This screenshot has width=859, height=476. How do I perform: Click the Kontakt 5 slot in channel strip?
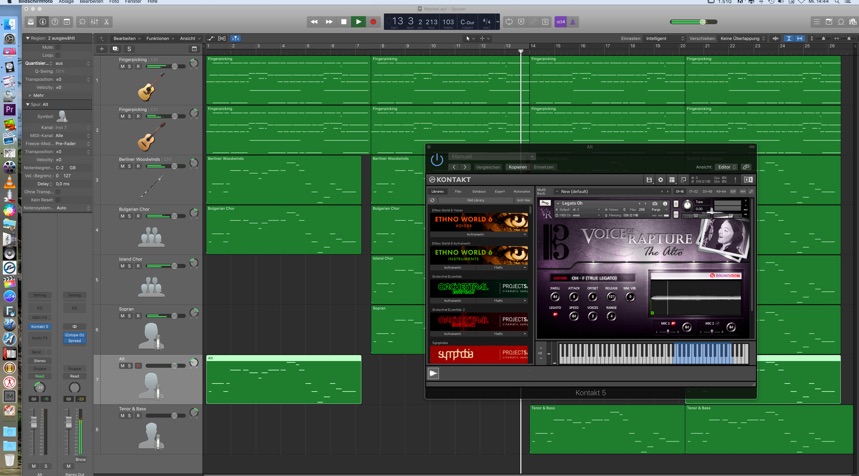click(39, 326)
